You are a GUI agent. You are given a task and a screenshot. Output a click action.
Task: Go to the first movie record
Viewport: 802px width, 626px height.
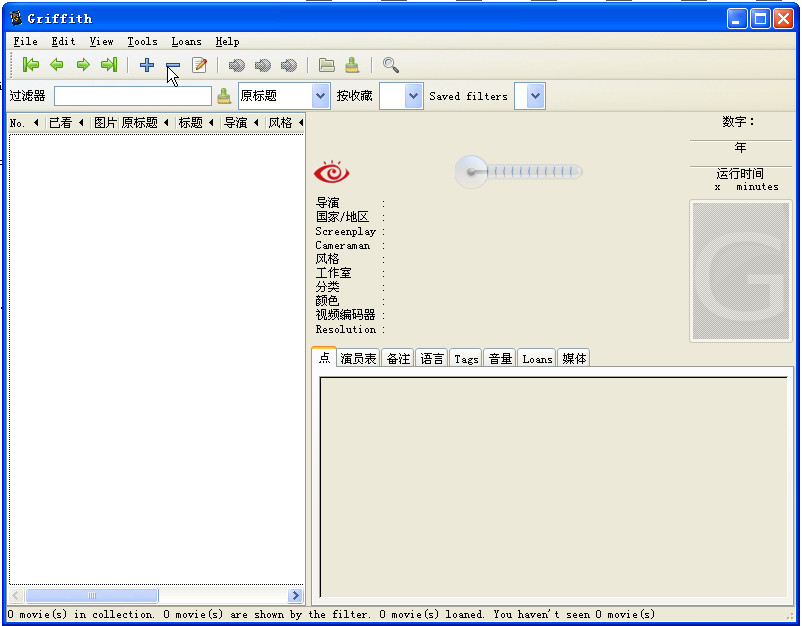click(31, 65)
